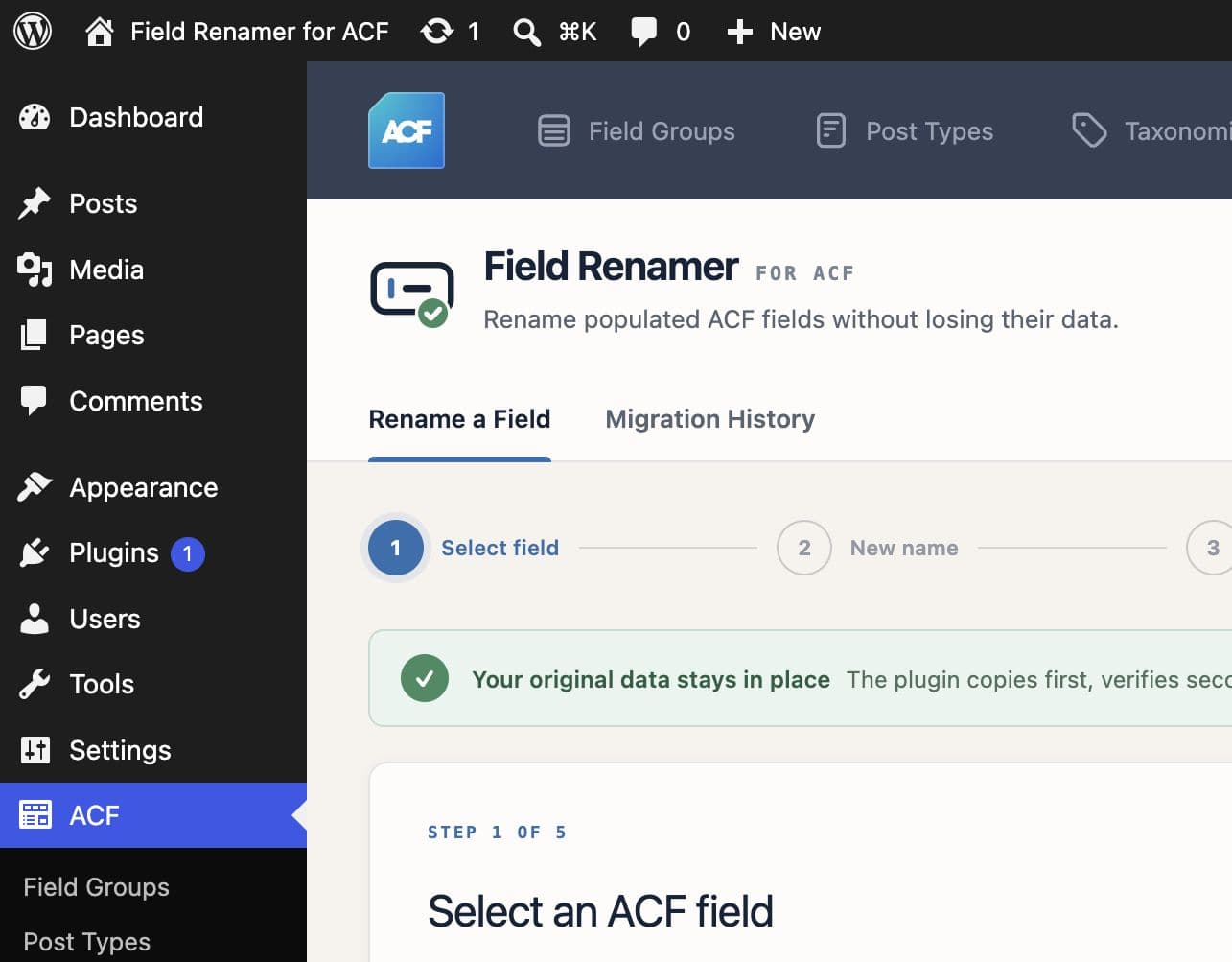Open Field Groups submenu under ACF
The image size is (1232, 962).
(x=96, y=887)
